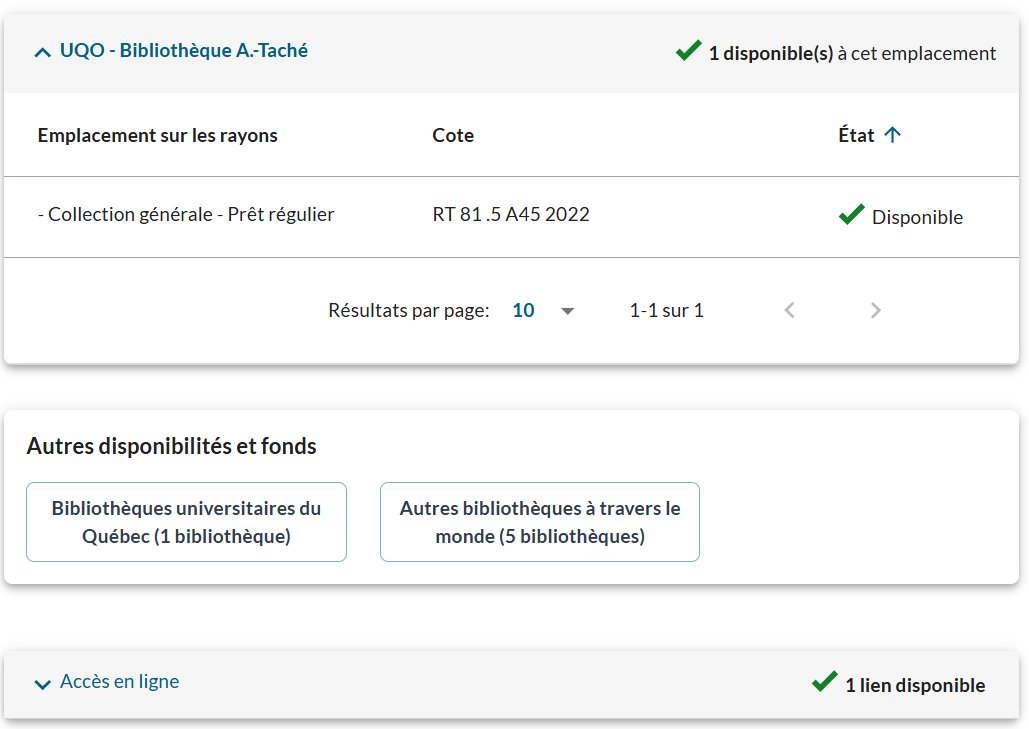Collapse the UQO Bibliothèque A.-Taché chevron

pos(42,52)
